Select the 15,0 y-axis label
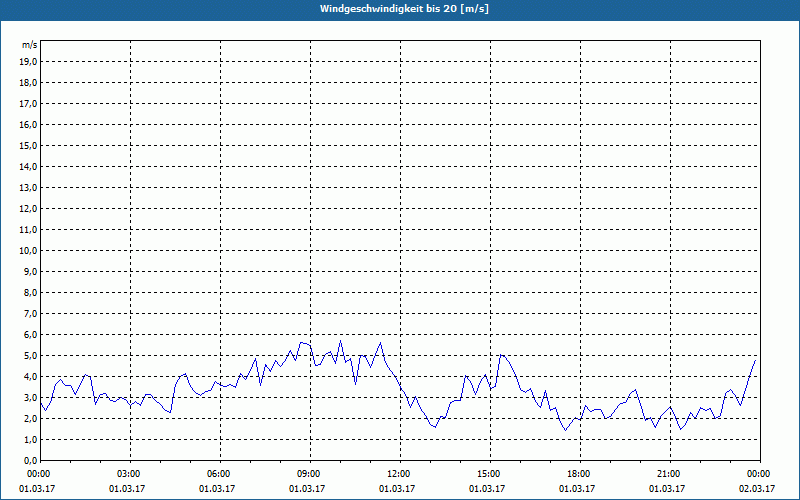800x500 pixels. pyautogui.click(x=28, y=145)
